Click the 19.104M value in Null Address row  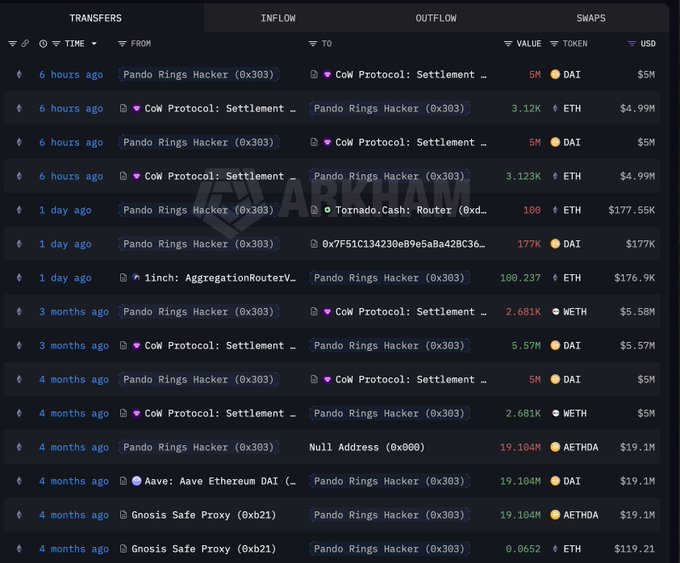(520, 447)
